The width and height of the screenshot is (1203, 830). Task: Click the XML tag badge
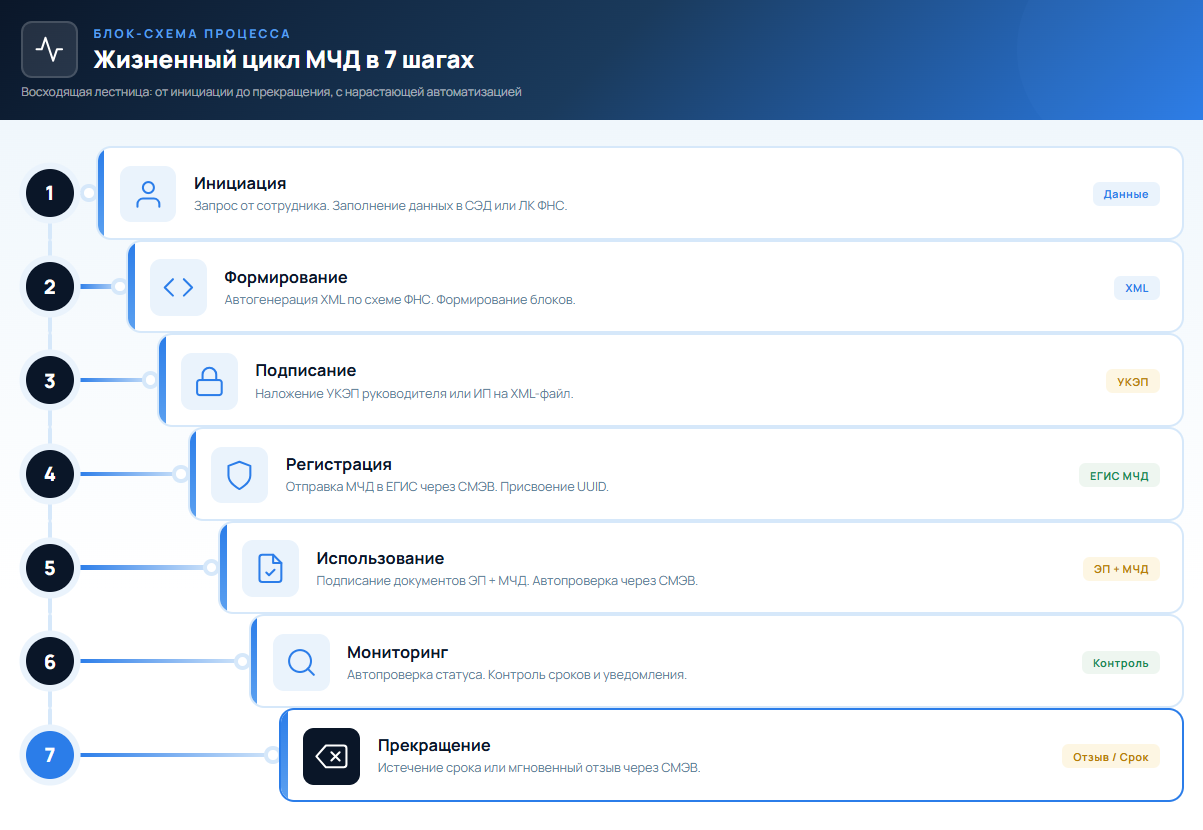[x=1137, y=288]
